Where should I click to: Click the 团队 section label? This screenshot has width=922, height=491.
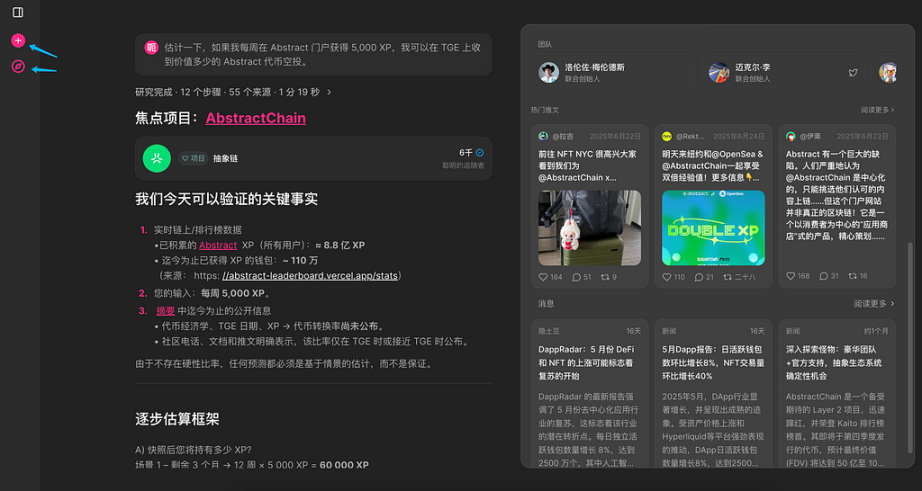544,45
